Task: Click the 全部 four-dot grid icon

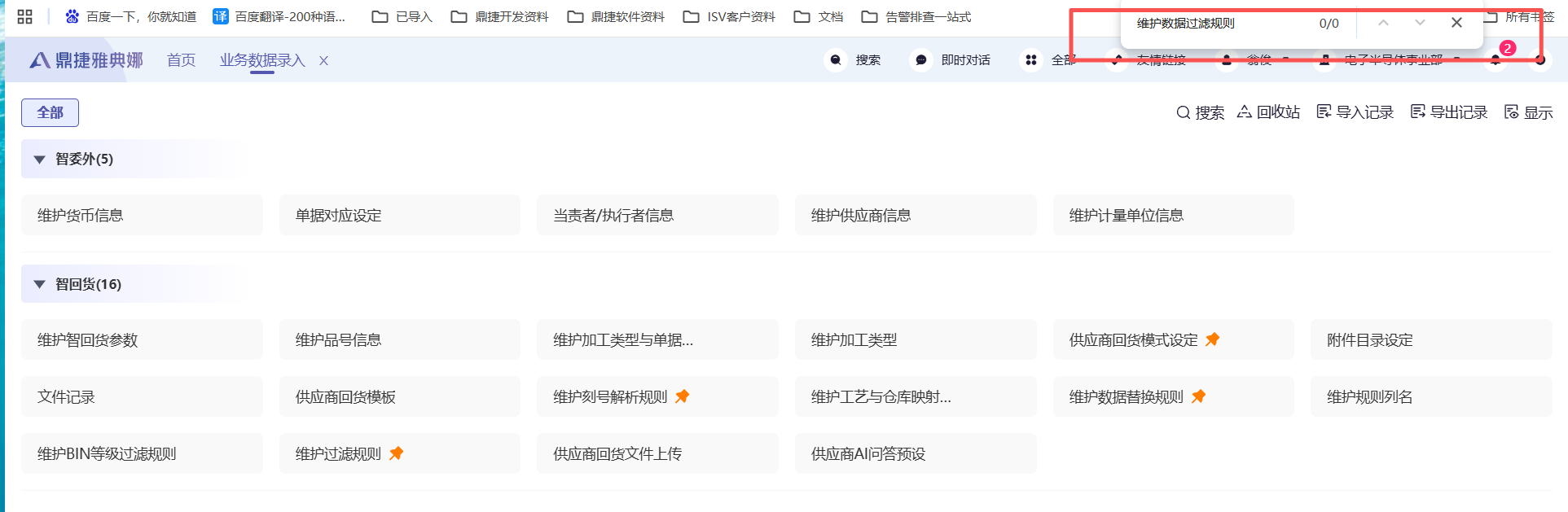Action: [1031, 60]
